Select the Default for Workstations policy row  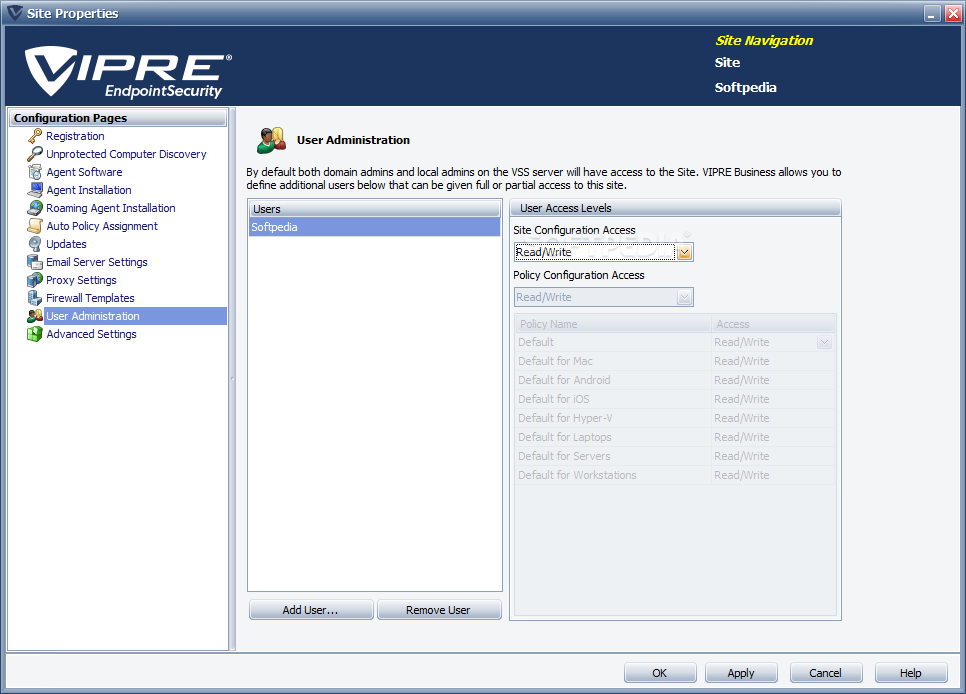point(675,475)
